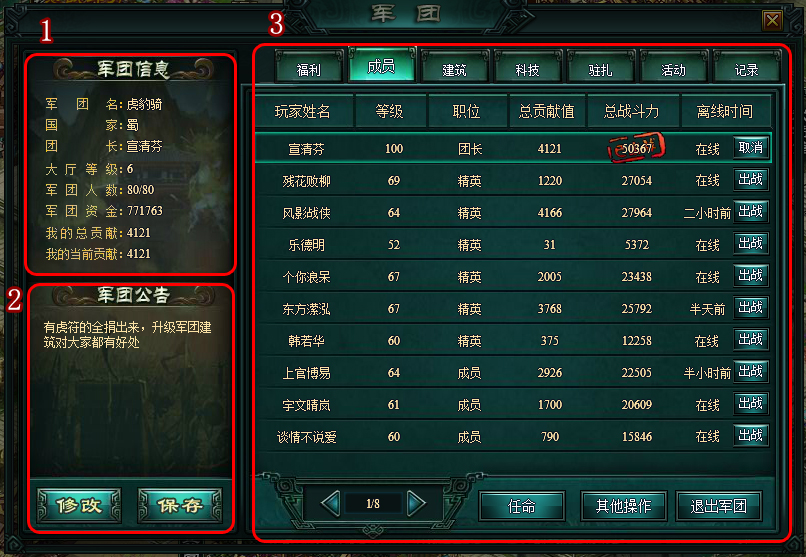Open the 建筑 tab
The height and width of the screenshot is (557, 806).
pos(454,68)
